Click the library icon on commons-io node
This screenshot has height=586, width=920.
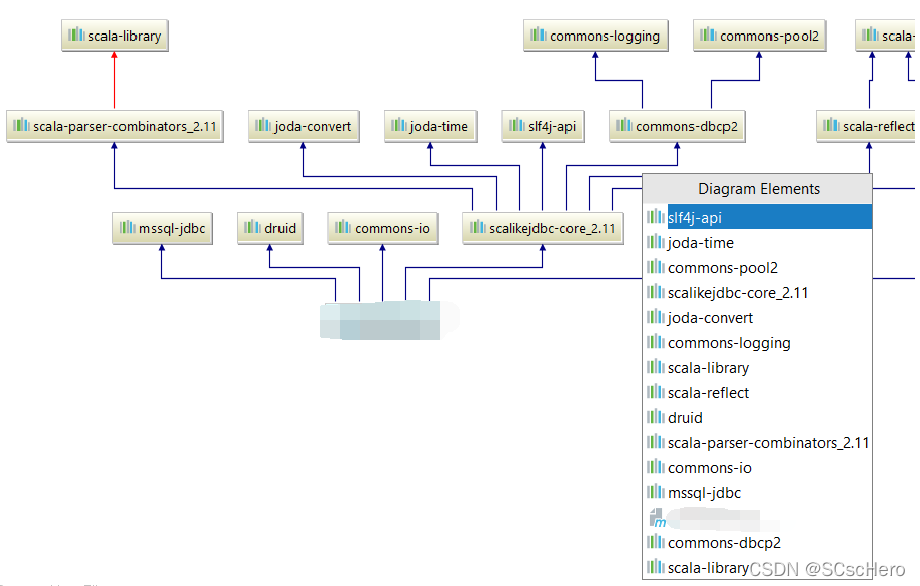coord(342,228)
